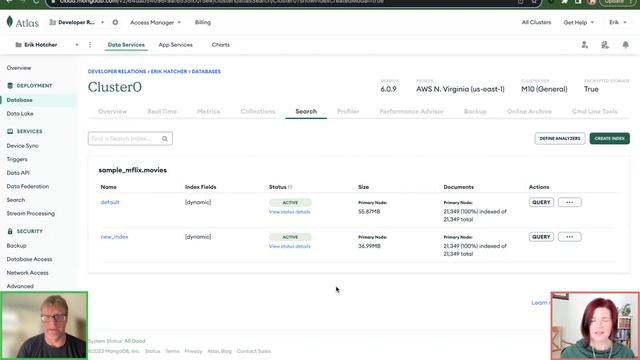Open the default index link

(x=110, y=202)
